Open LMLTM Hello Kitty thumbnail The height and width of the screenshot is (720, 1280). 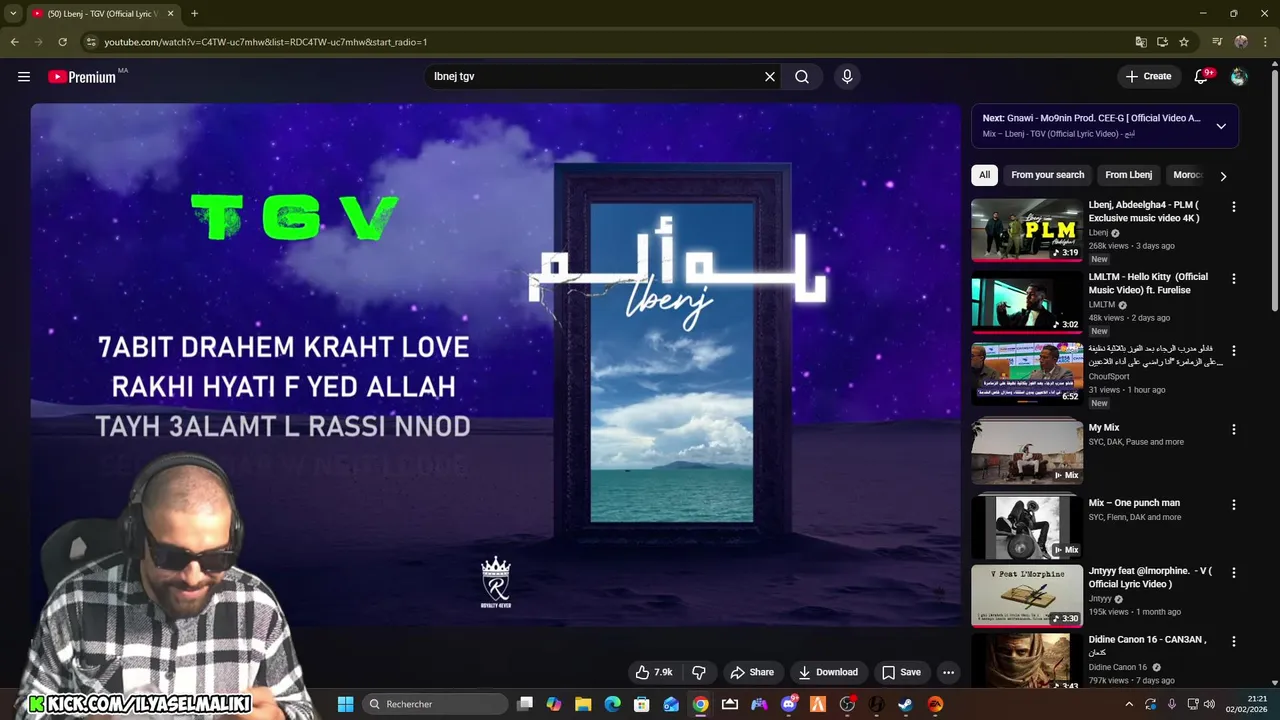(1027, 302)
